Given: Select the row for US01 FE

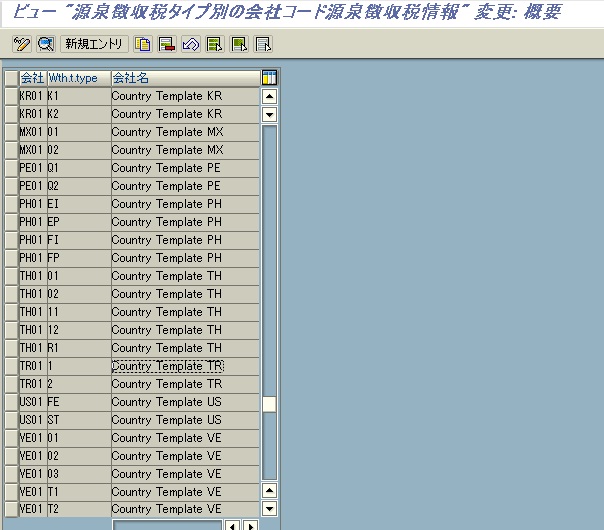Looking at the screenshot, I should click(x=11, y=402).
